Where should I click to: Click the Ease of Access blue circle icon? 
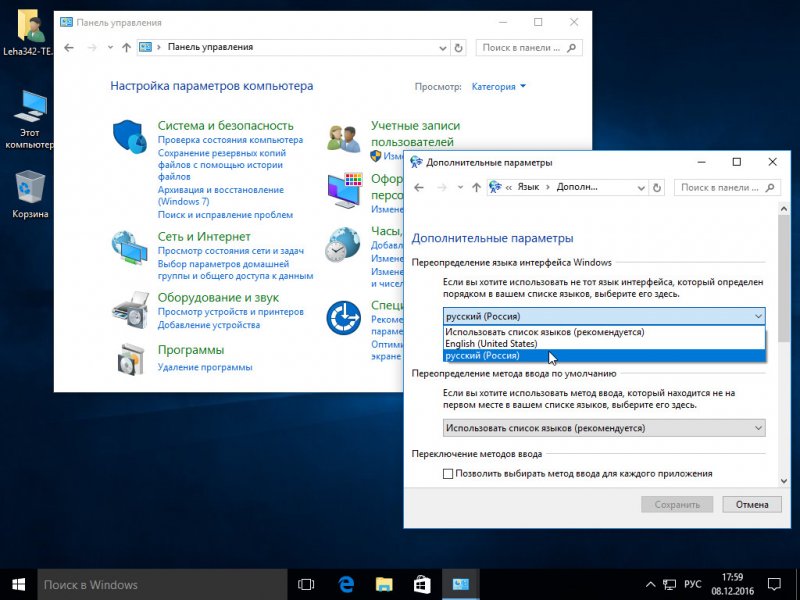coord(343,318)
